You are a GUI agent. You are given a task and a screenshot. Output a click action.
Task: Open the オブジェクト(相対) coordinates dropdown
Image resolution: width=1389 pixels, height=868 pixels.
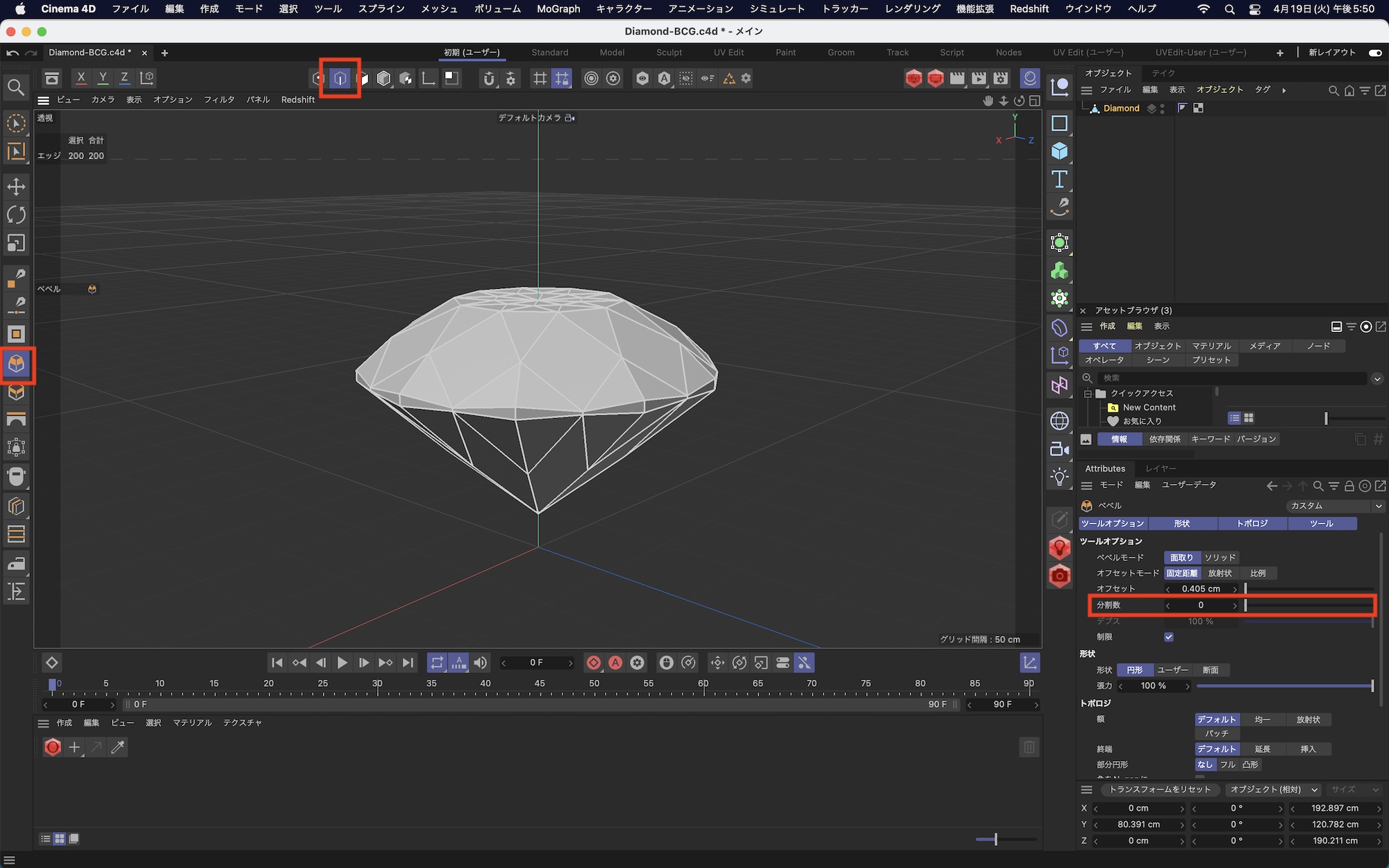[1273, 790]
